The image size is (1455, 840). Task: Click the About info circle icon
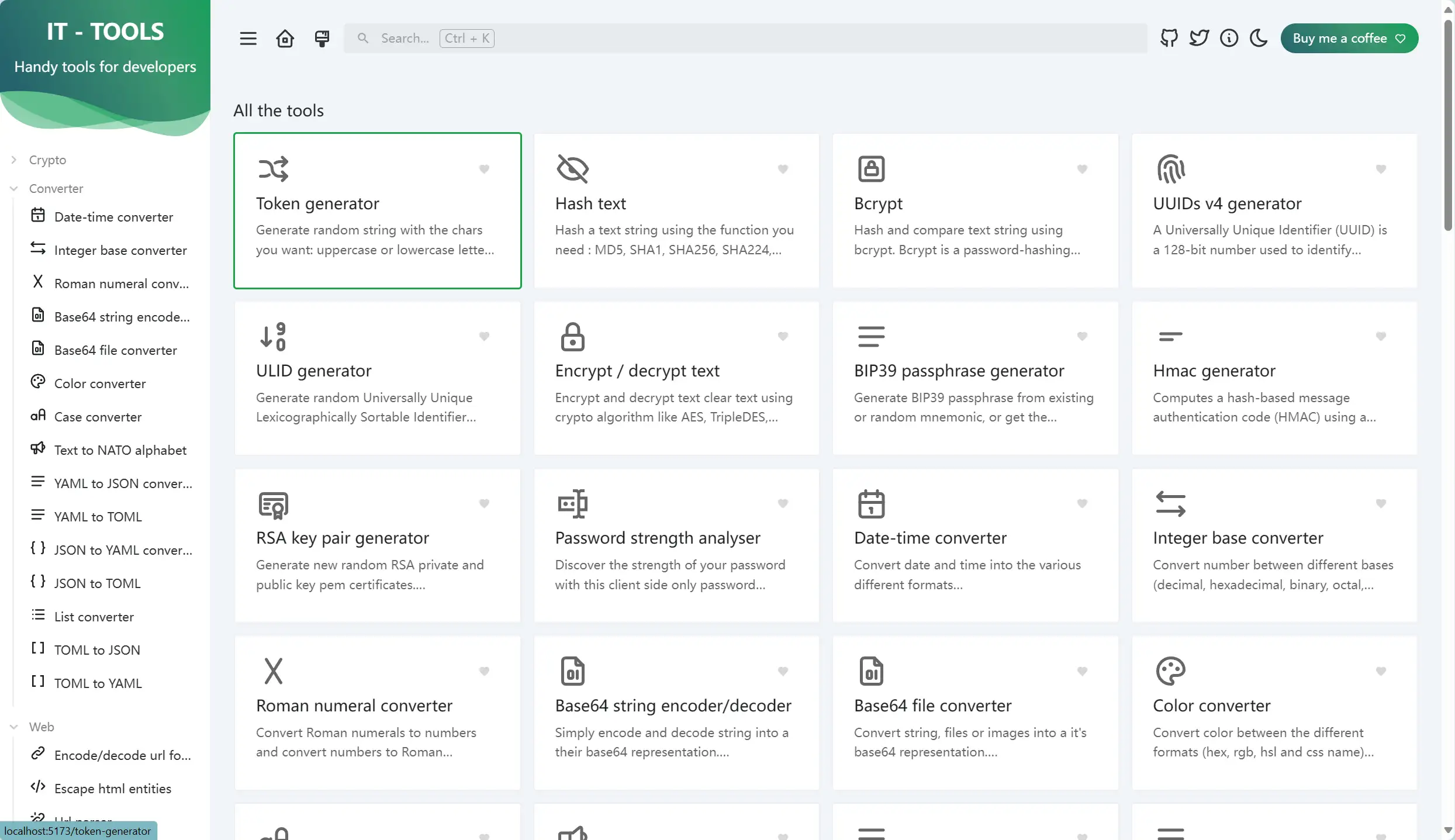click(1229, 39)
